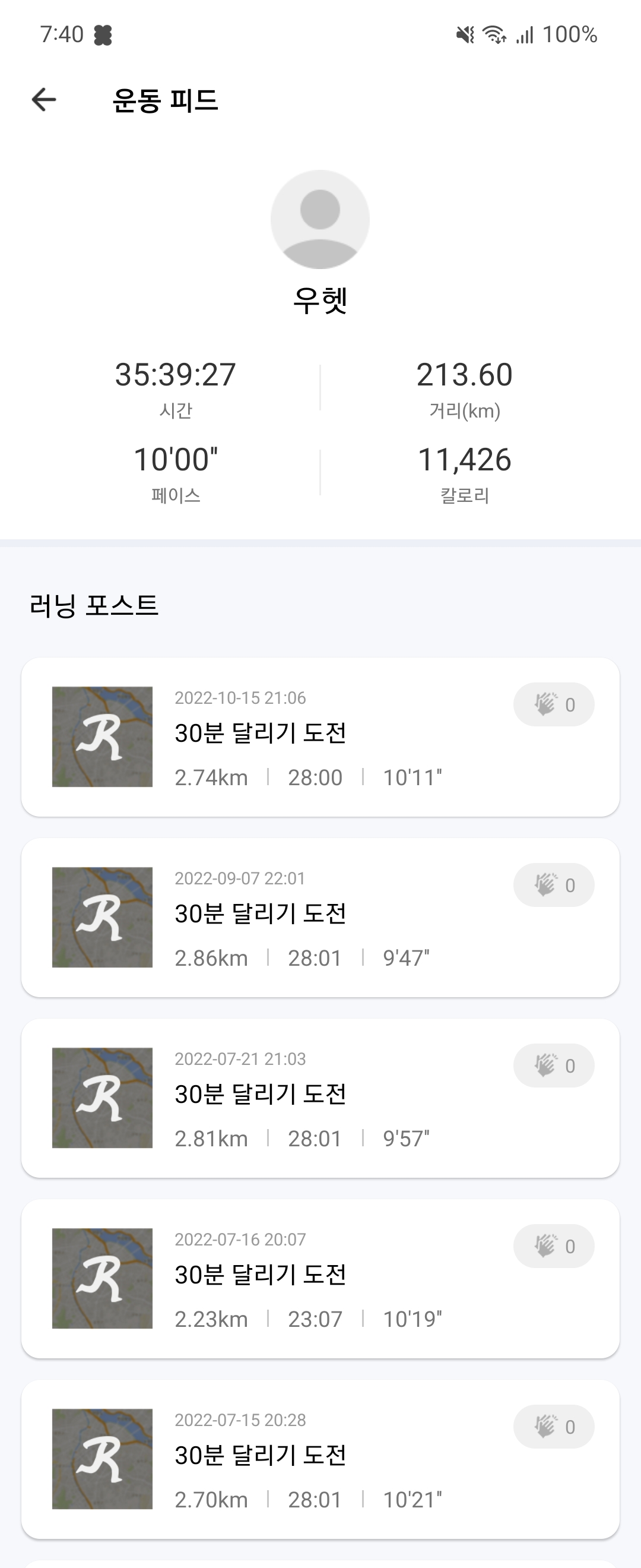
Task: Tap the 10'00" average pace stat
Action: [175, 460]
